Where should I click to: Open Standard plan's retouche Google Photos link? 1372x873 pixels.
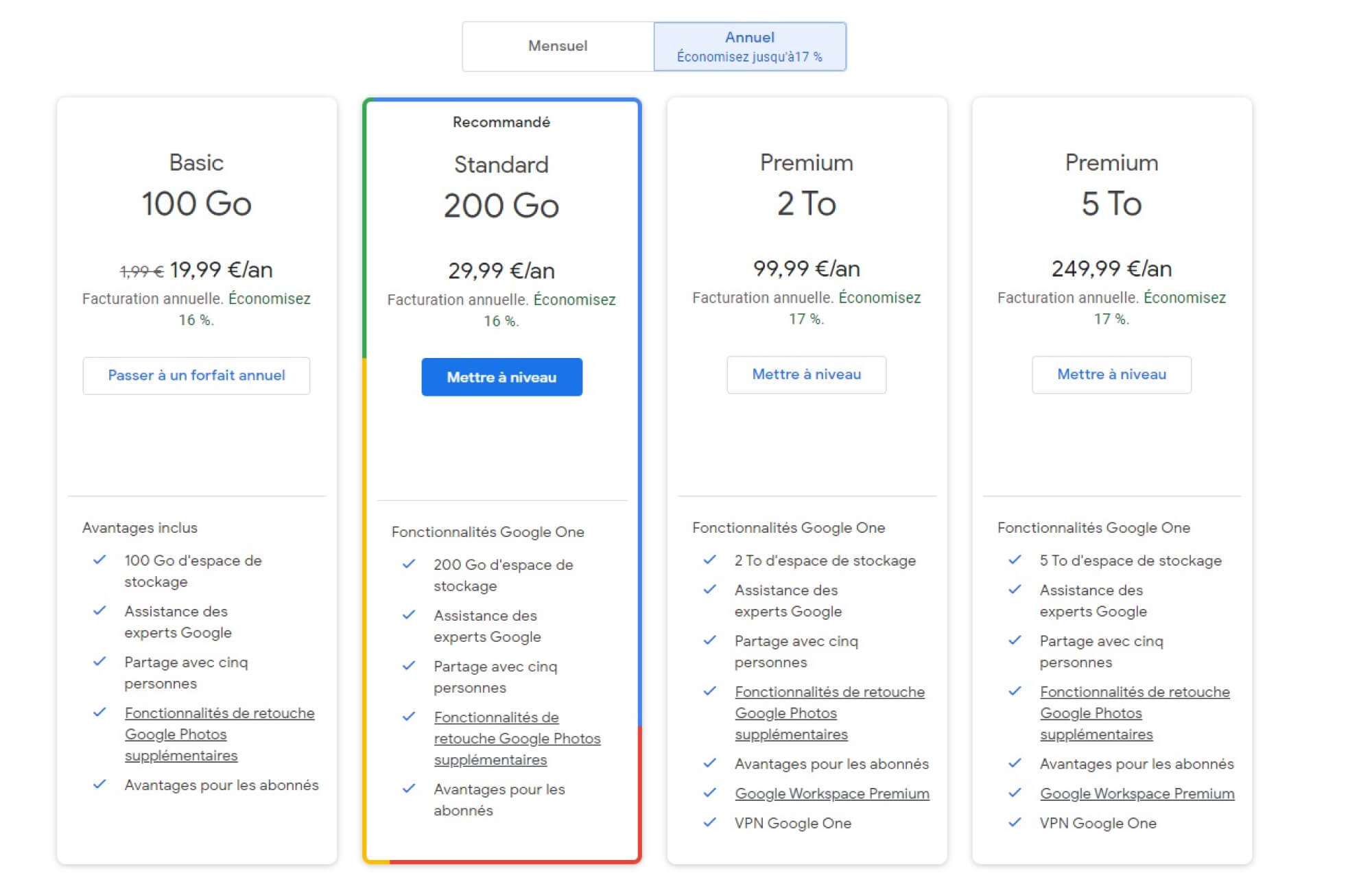click(x=517, y=739)
